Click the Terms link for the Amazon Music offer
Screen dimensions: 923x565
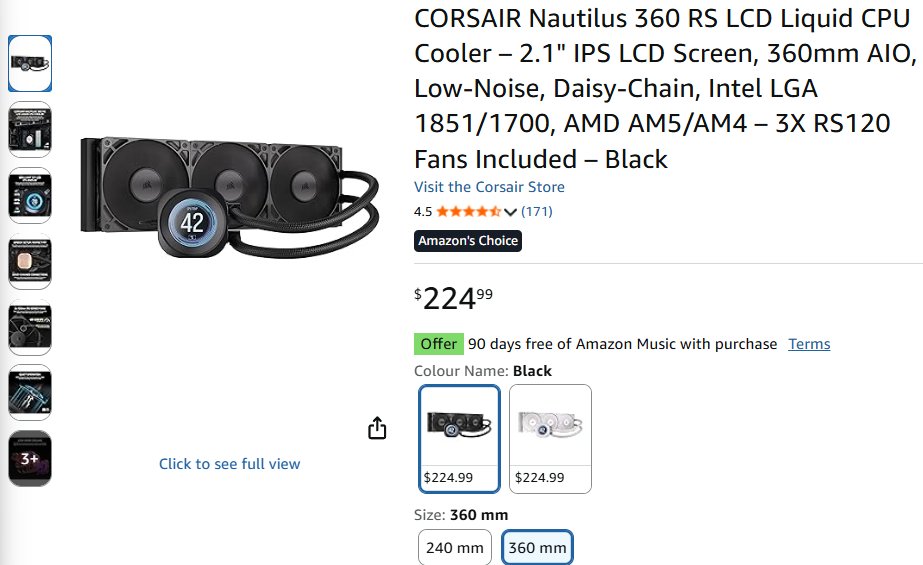coord(809,344)
